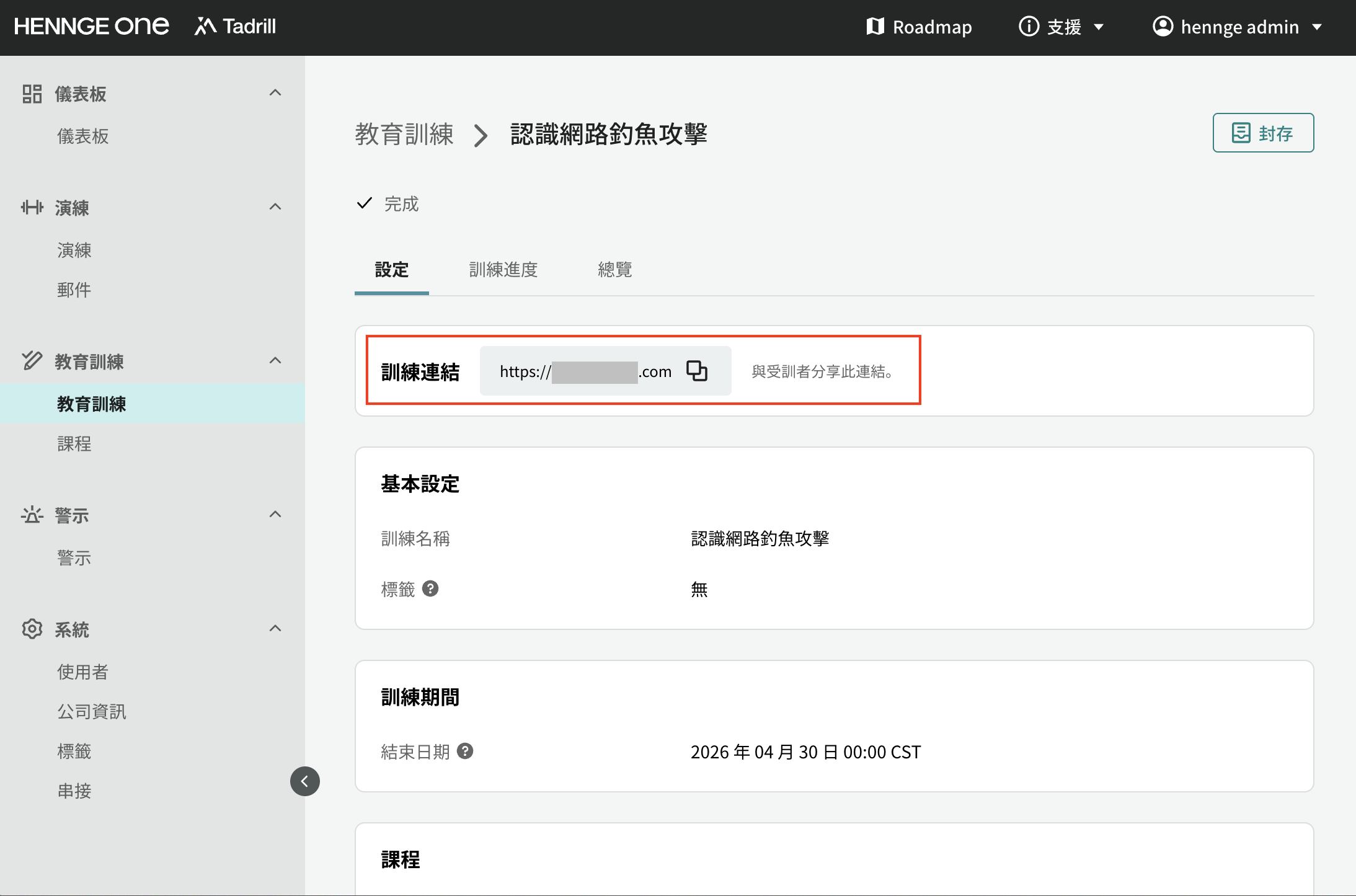The height and width of the screenshot is (896, 1356).
Task: Click help icon next to 標籤
Action: [430, 588]
